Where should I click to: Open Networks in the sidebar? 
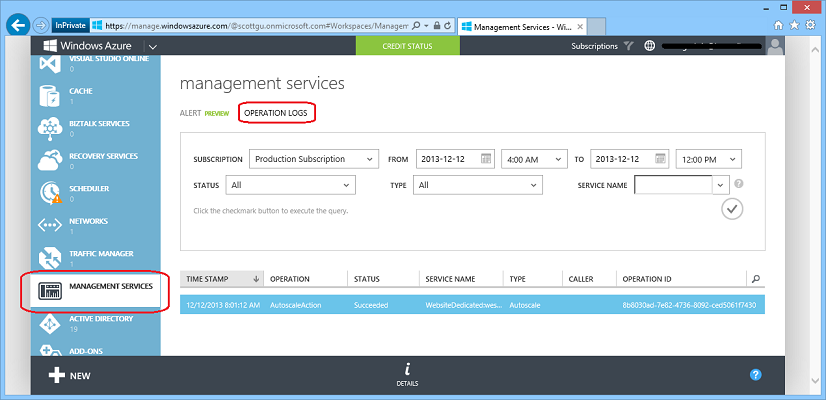52,225
